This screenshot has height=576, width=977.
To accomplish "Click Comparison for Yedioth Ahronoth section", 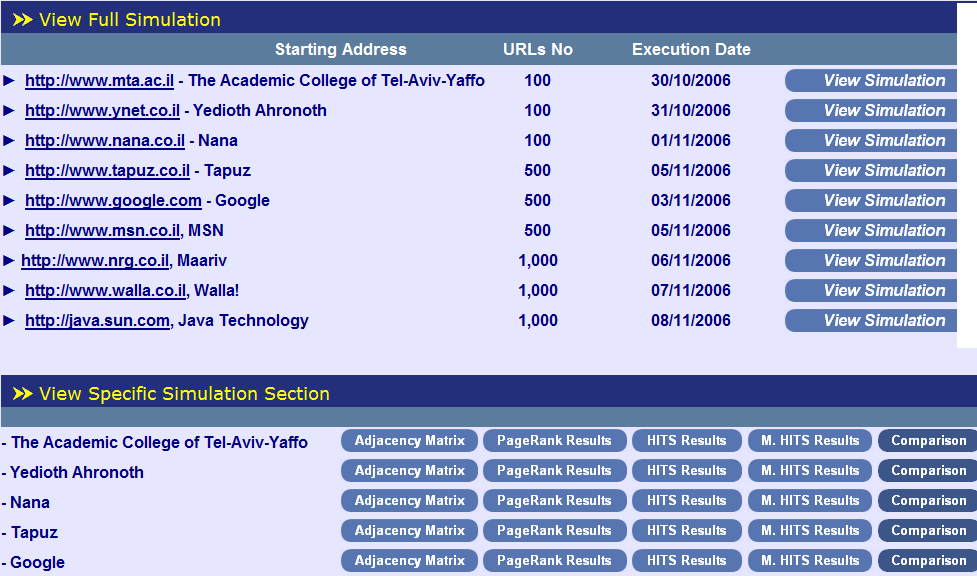I will pos(928,471).
